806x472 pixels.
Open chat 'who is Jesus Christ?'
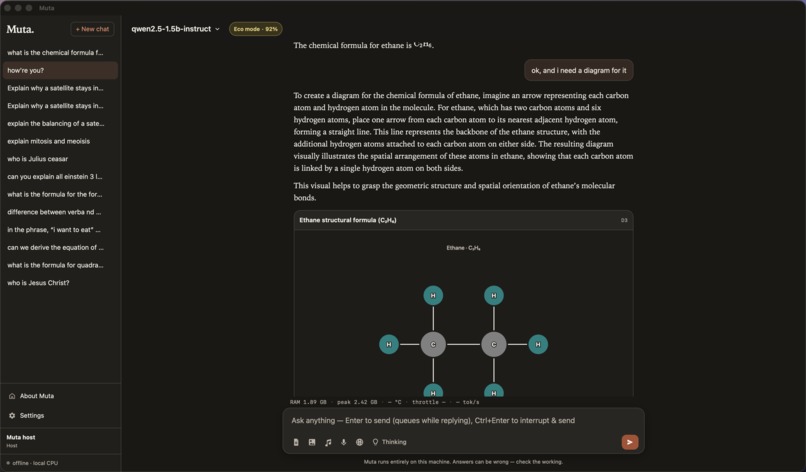60,283
